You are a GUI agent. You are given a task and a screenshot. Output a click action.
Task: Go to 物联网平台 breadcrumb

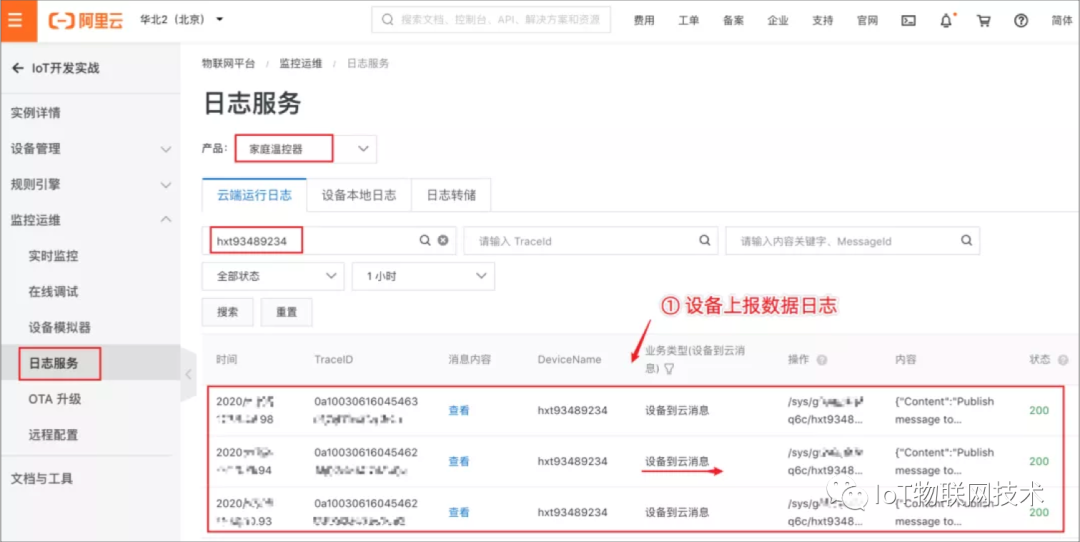[228, 63]
